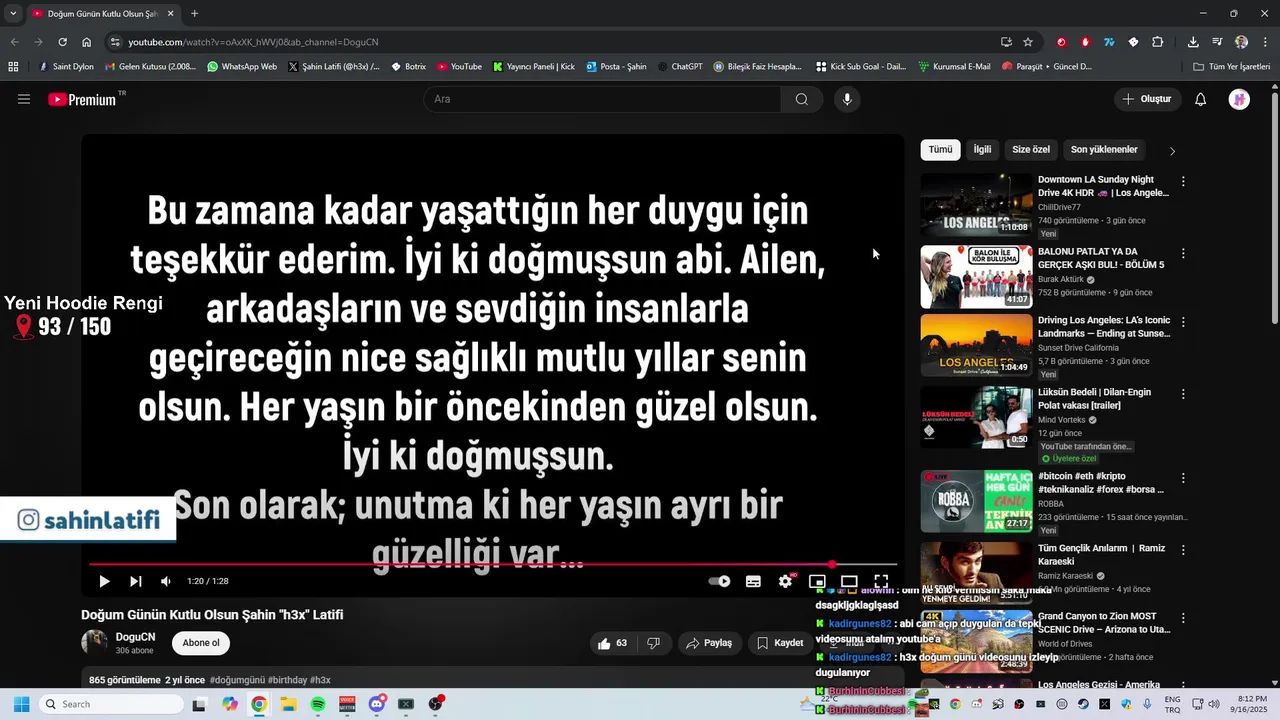Skip to the next video
This screenshot has height=720, width=1280.
pyautogui.click(x=136, y=581)
